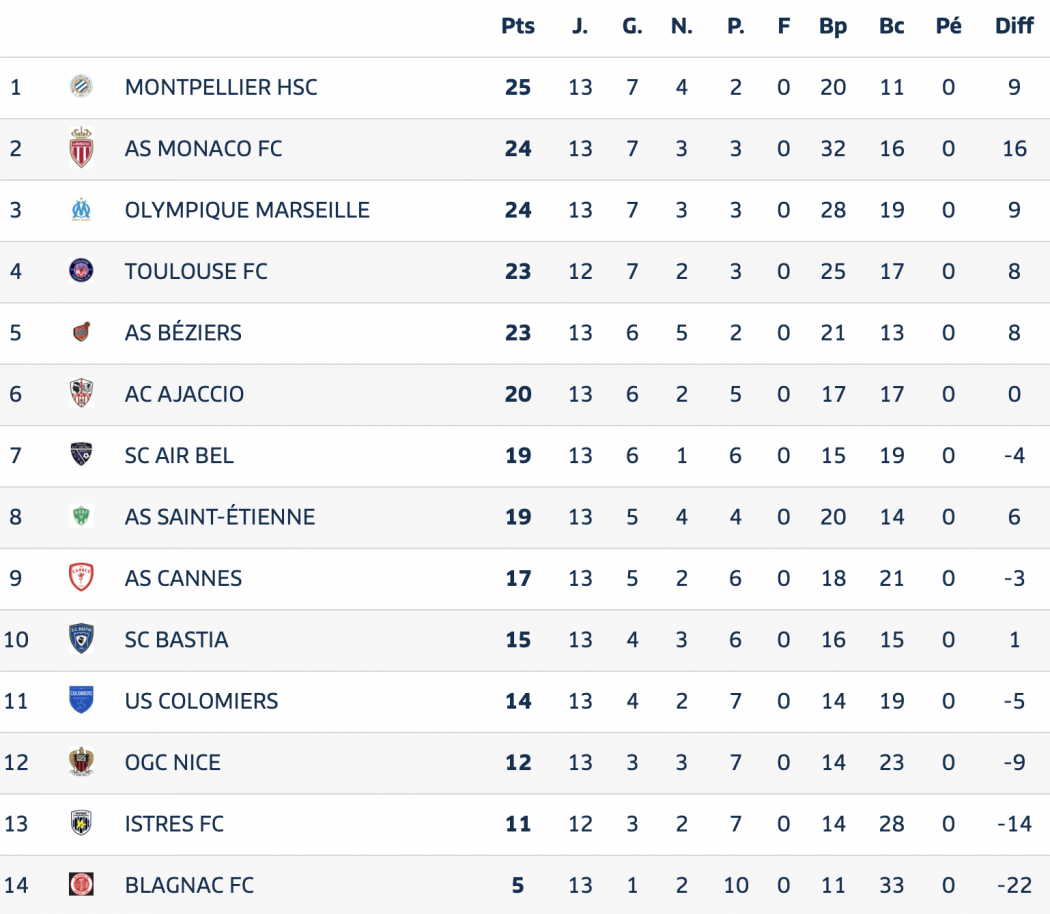
Task: Click the Bp goals-for column header
Action: (833, 27)
